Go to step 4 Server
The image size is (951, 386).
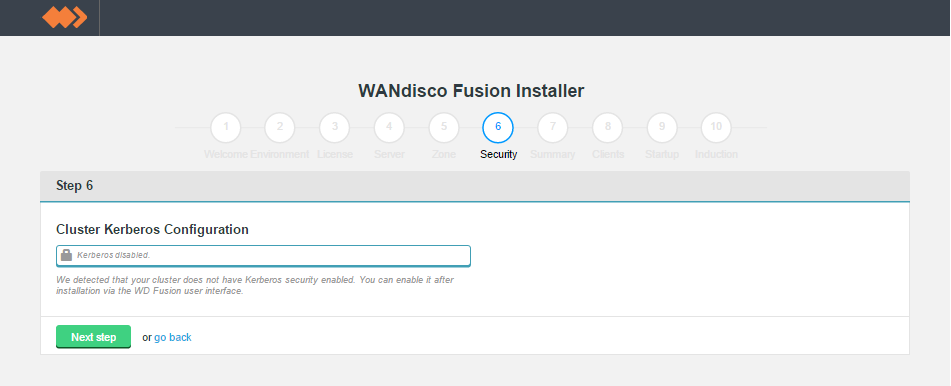(x=389, y=127)
